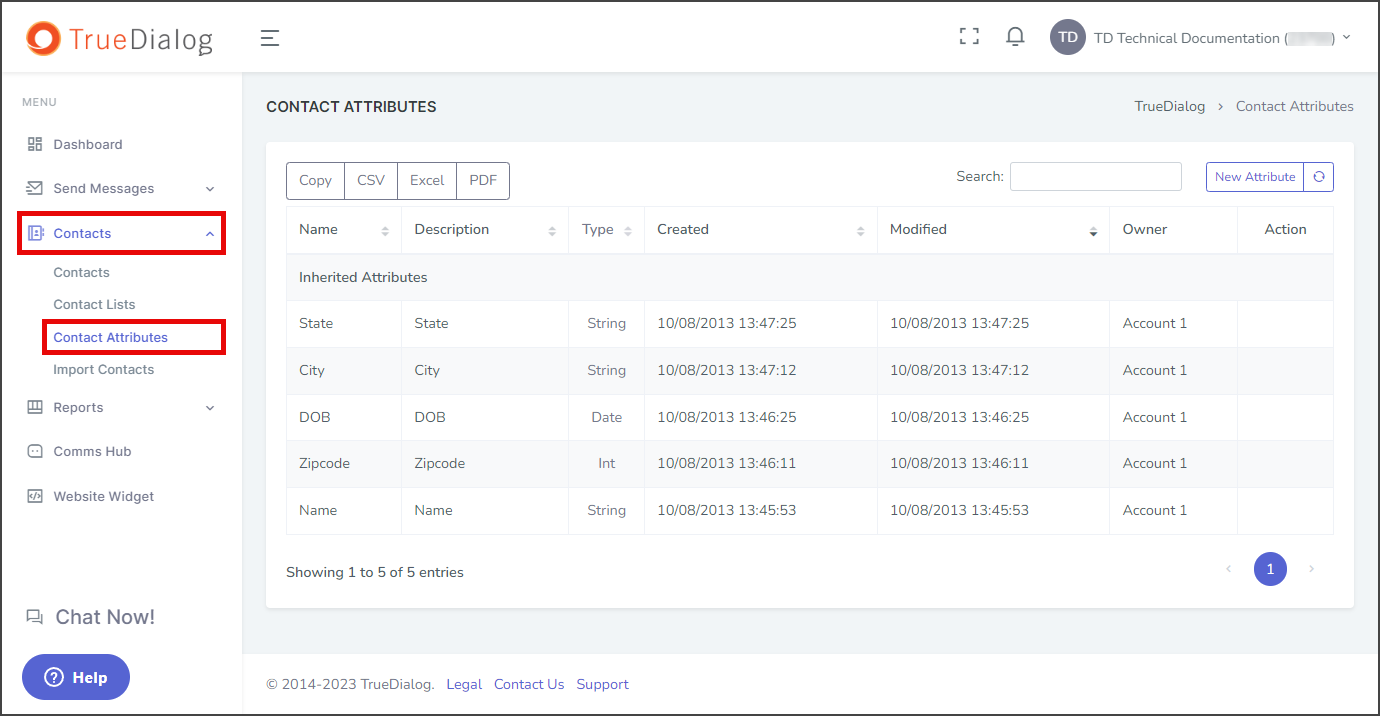Go to pagination page 1
Screen dimensions: 1380x716
(1270, 569)
